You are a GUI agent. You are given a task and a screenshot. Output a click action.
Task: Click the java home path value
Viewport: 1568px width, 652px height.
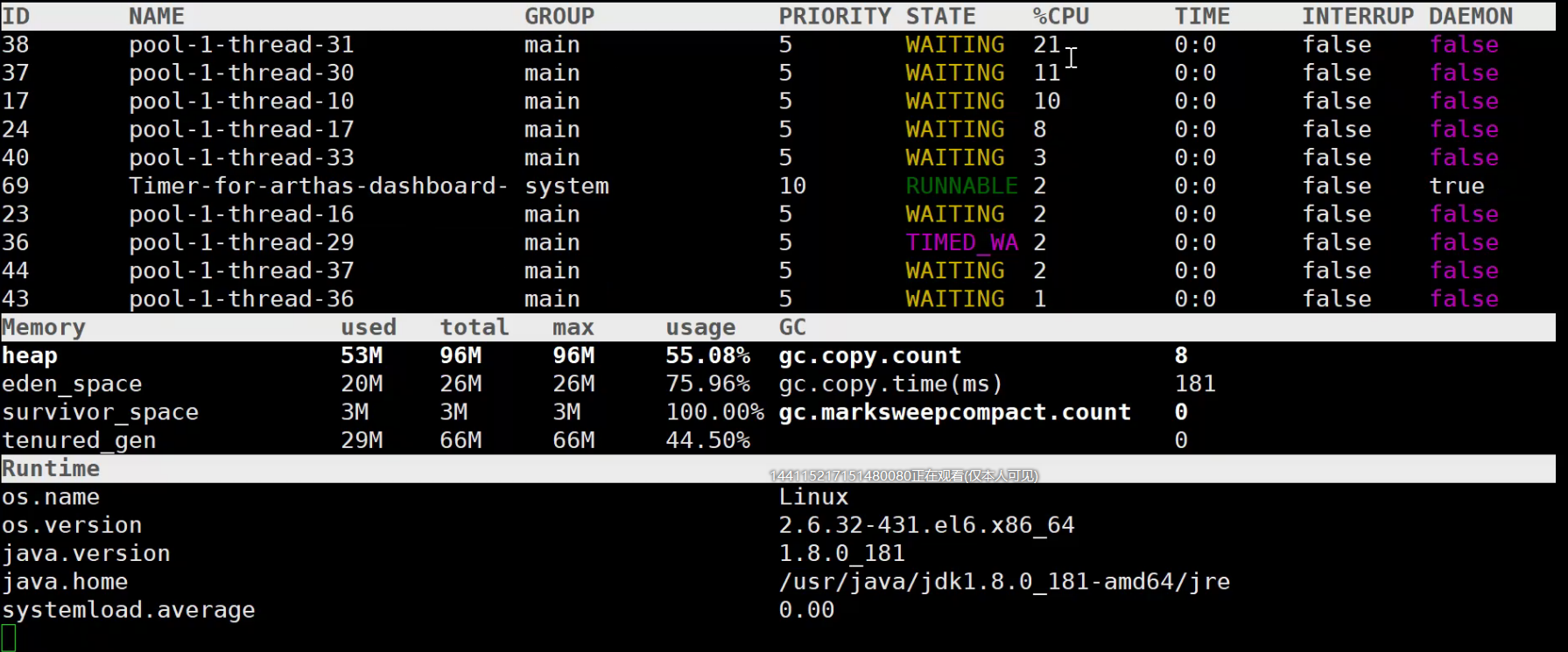(x=1005, y=582)
